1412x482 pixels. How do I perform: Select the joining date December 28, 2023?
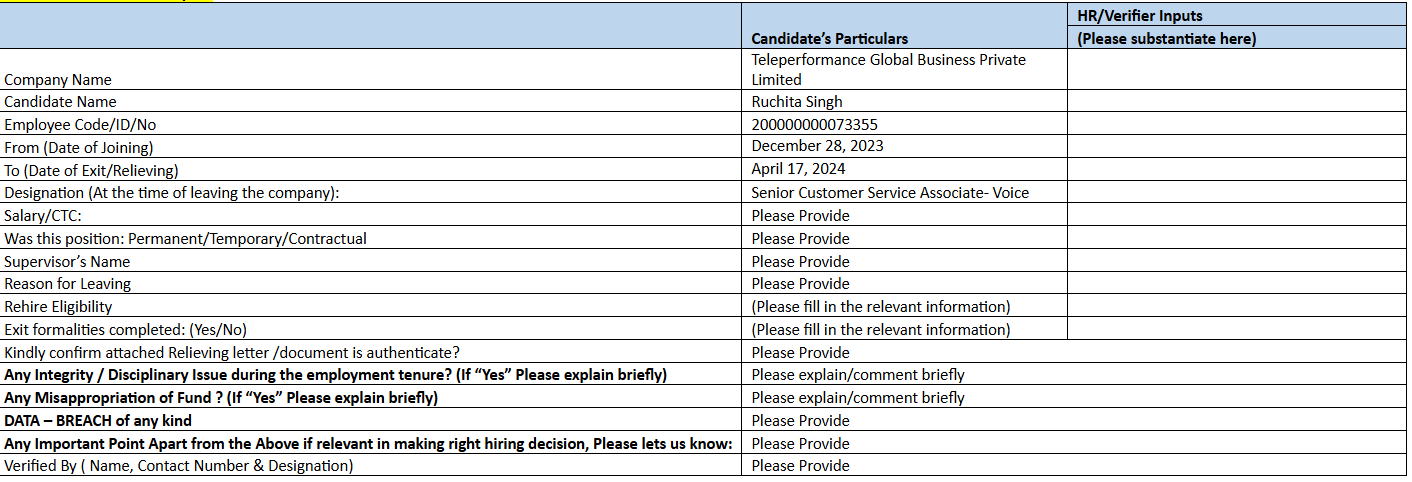pyautogui.click(x=817, y=146)
